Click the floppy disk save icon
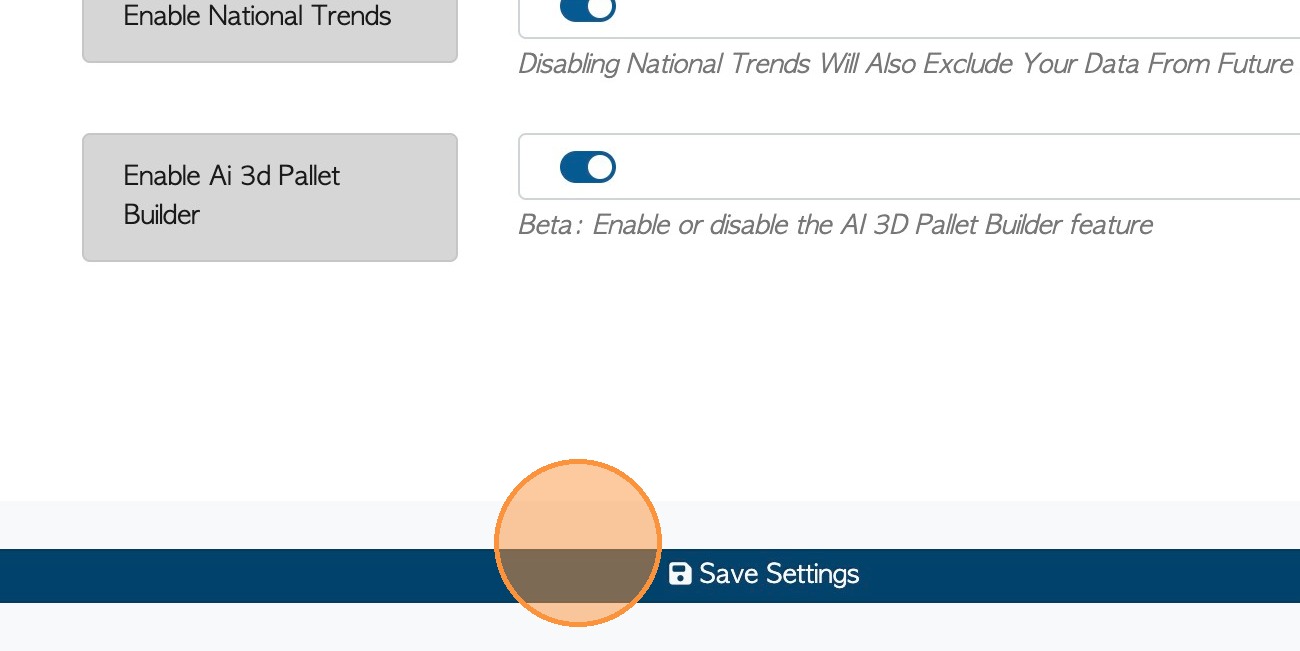Viewport: 1300px width, 651px height. [680, 574]
